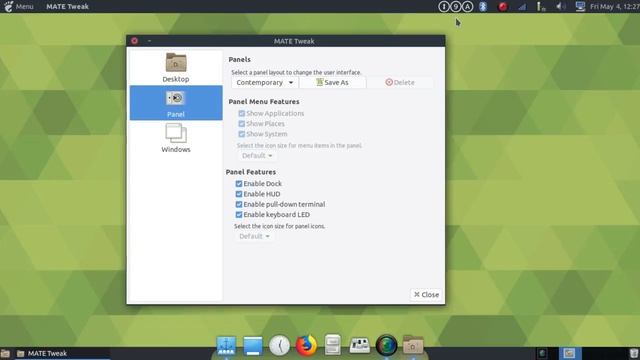Click the Close button in dialog
Screen dimensions: 640x360
tap(426, 294)
